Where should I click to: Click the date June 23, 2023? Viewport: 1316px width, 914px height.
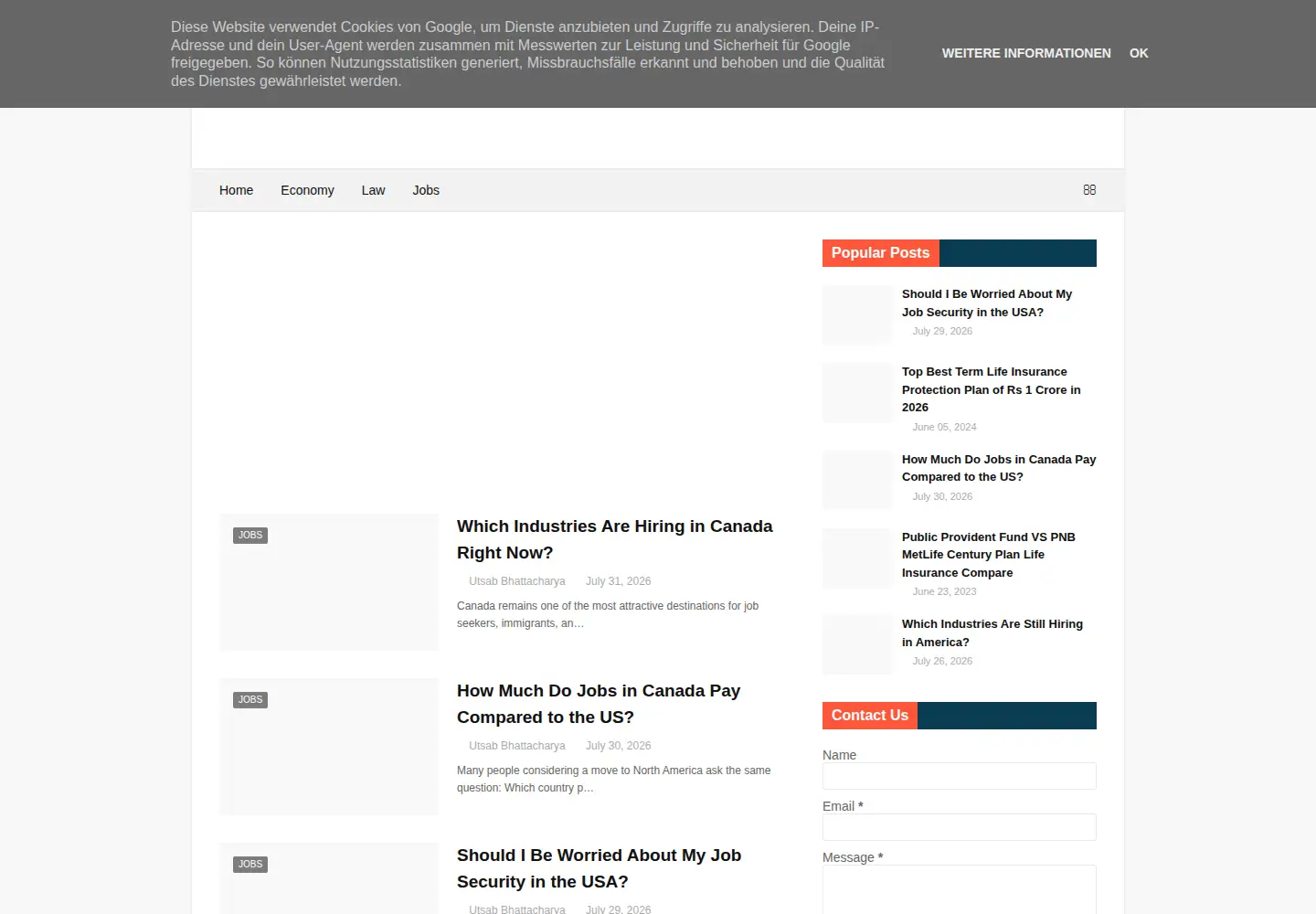[944, 591]
